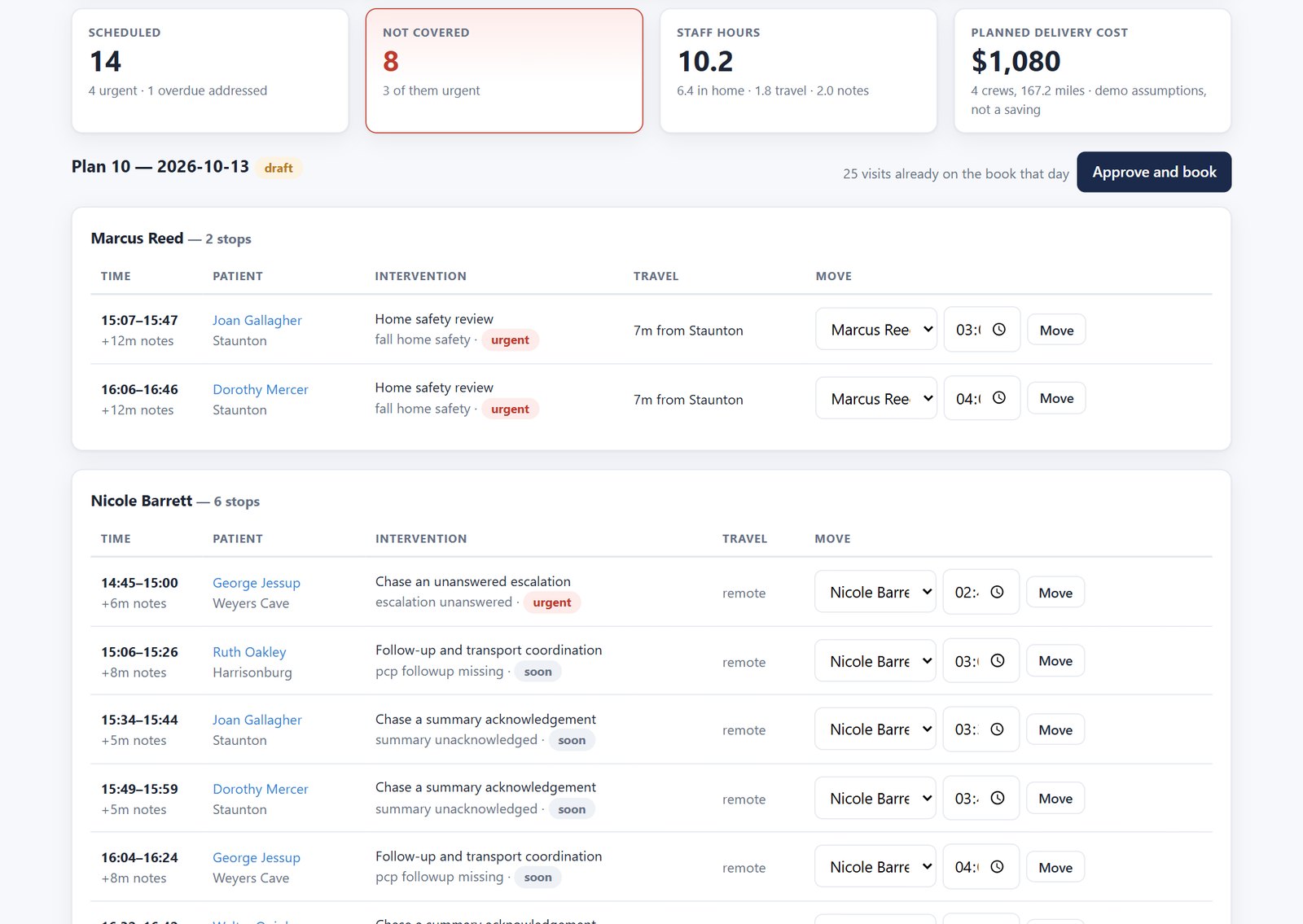Open time picker clock for Joan Gallagher 15:07 visit

999,330
